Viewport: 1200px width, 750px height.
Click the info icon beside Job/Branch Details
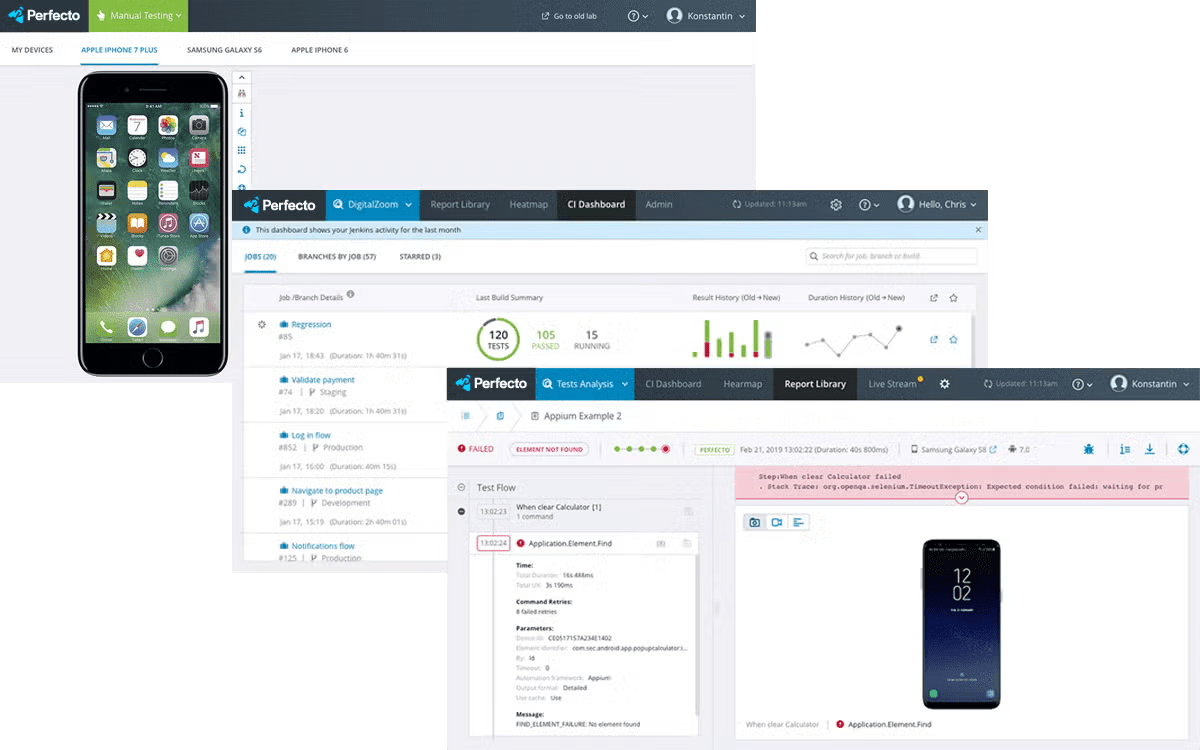click(x=350, y=295)
